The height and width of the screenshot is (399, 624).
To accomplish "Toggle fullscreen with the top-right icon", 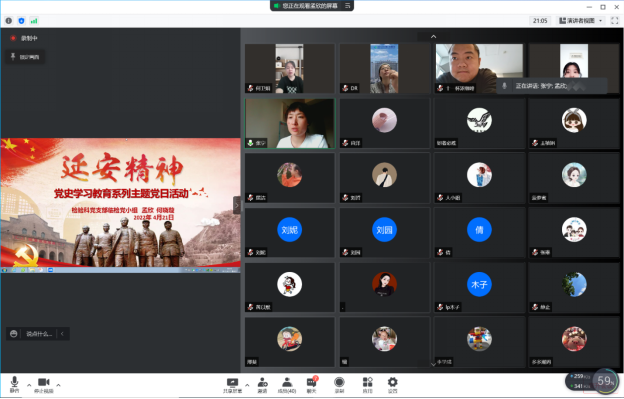I will point(614,21).
